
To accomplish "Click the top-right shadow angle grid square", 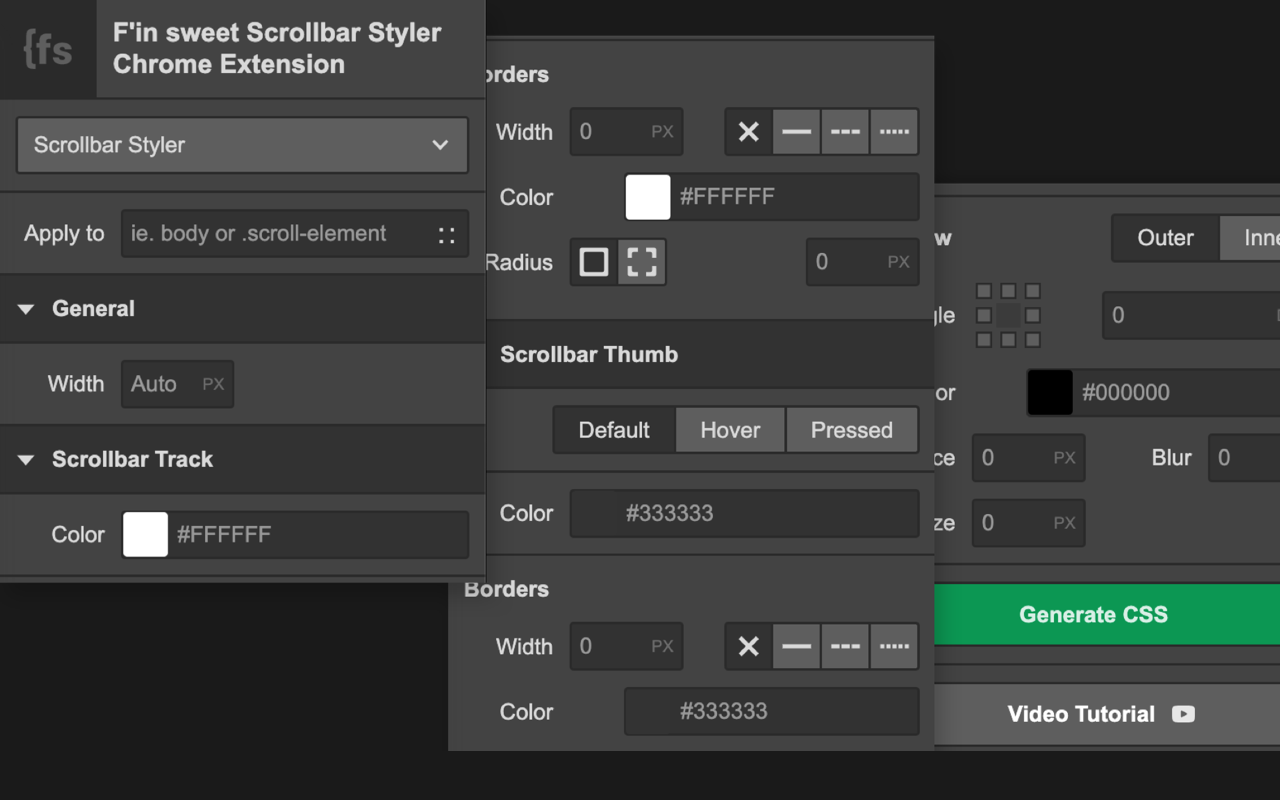I will click(x=1033, y=291).
